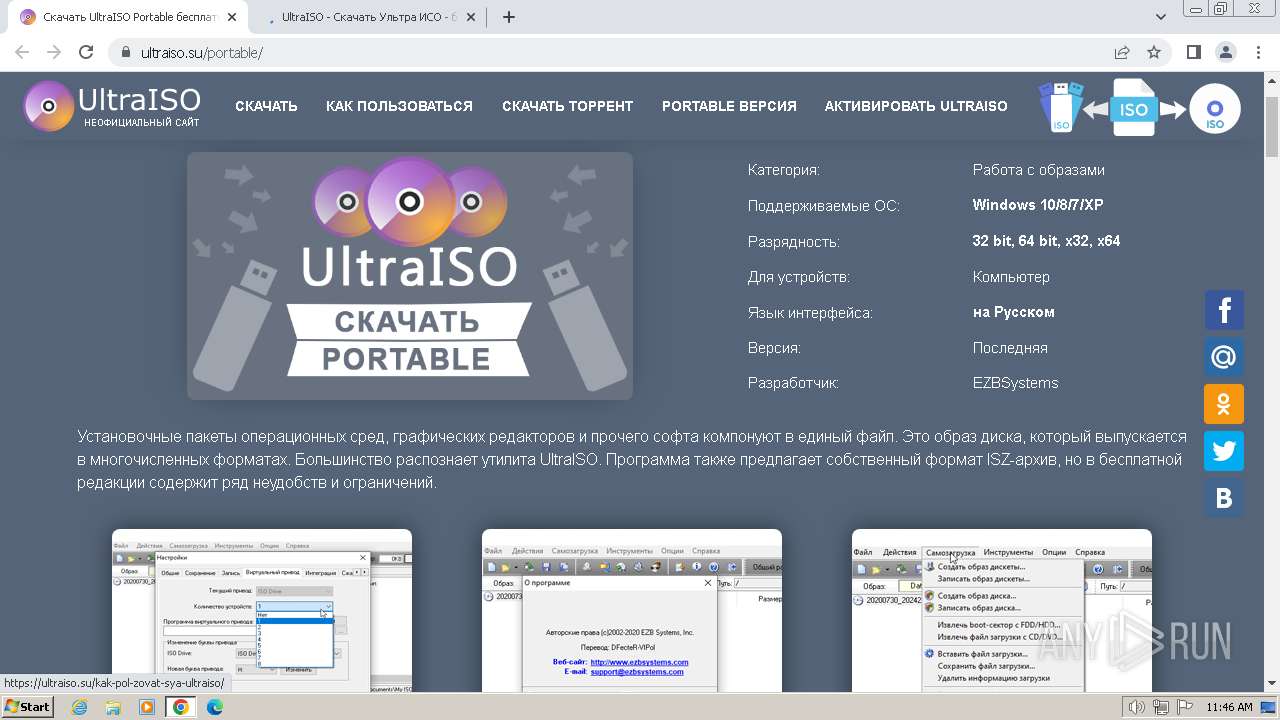The height and width of the screenshot is (720, 1280).
Task: Close the second UltraISO tab
Action: [472, 17]
